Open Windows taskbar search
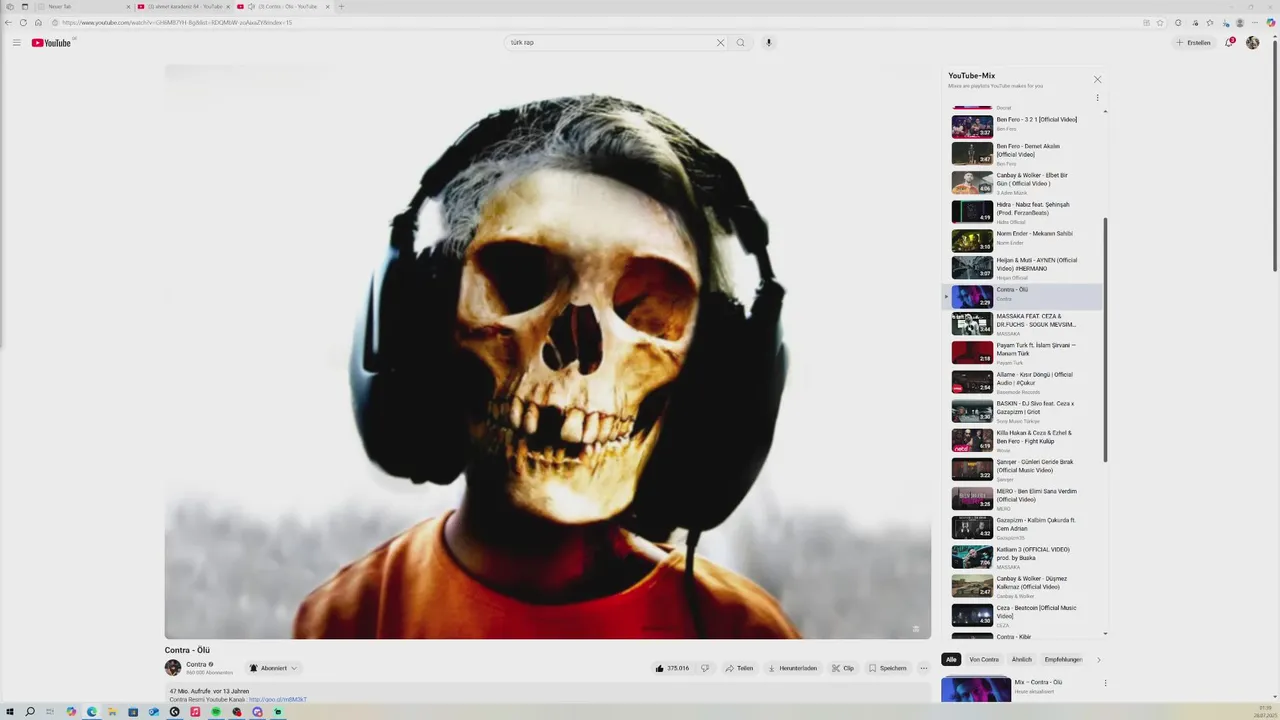 (30, 712)
